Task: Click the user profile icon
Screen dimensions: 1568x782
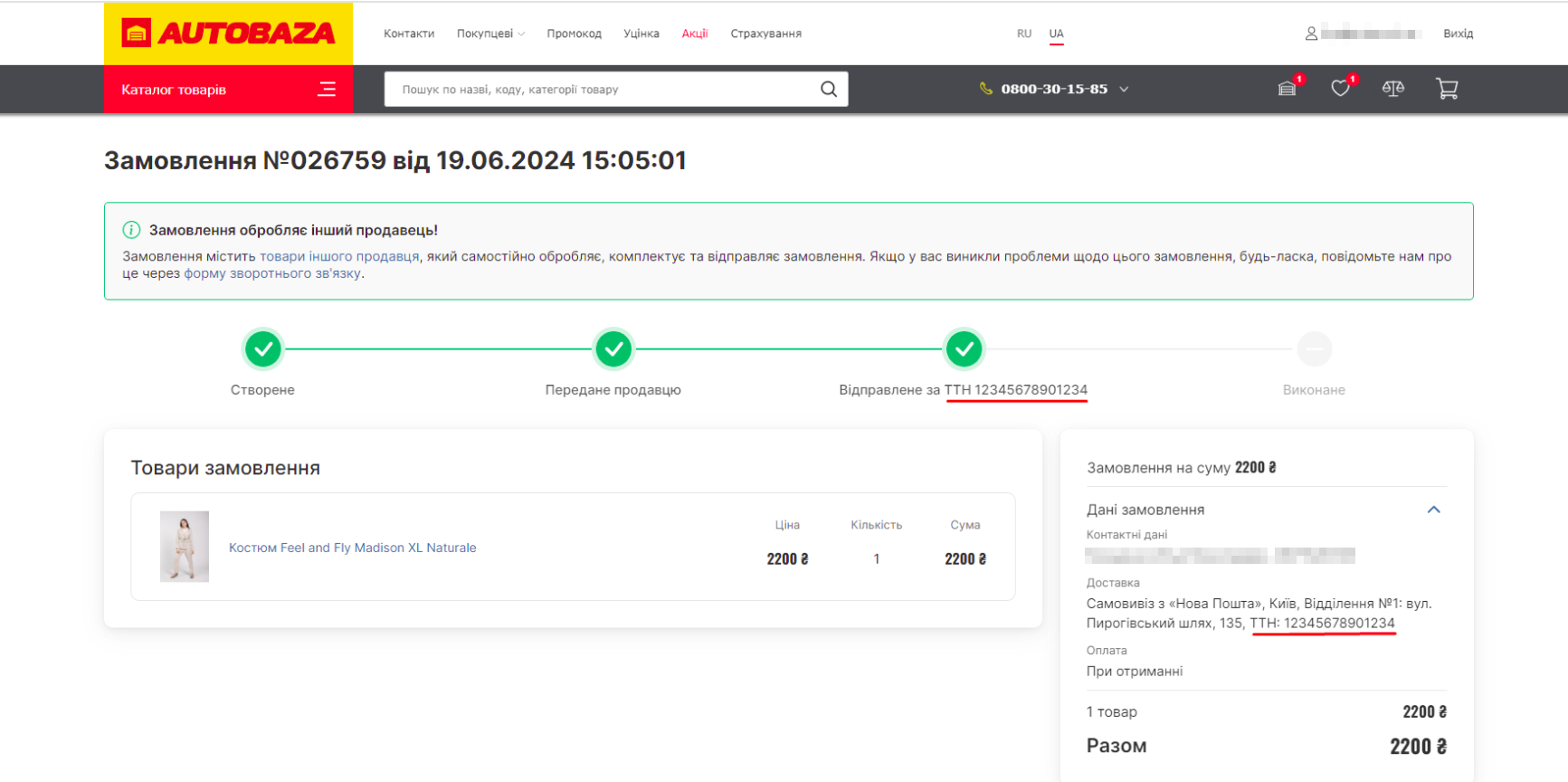Action: coord(1311,33)
